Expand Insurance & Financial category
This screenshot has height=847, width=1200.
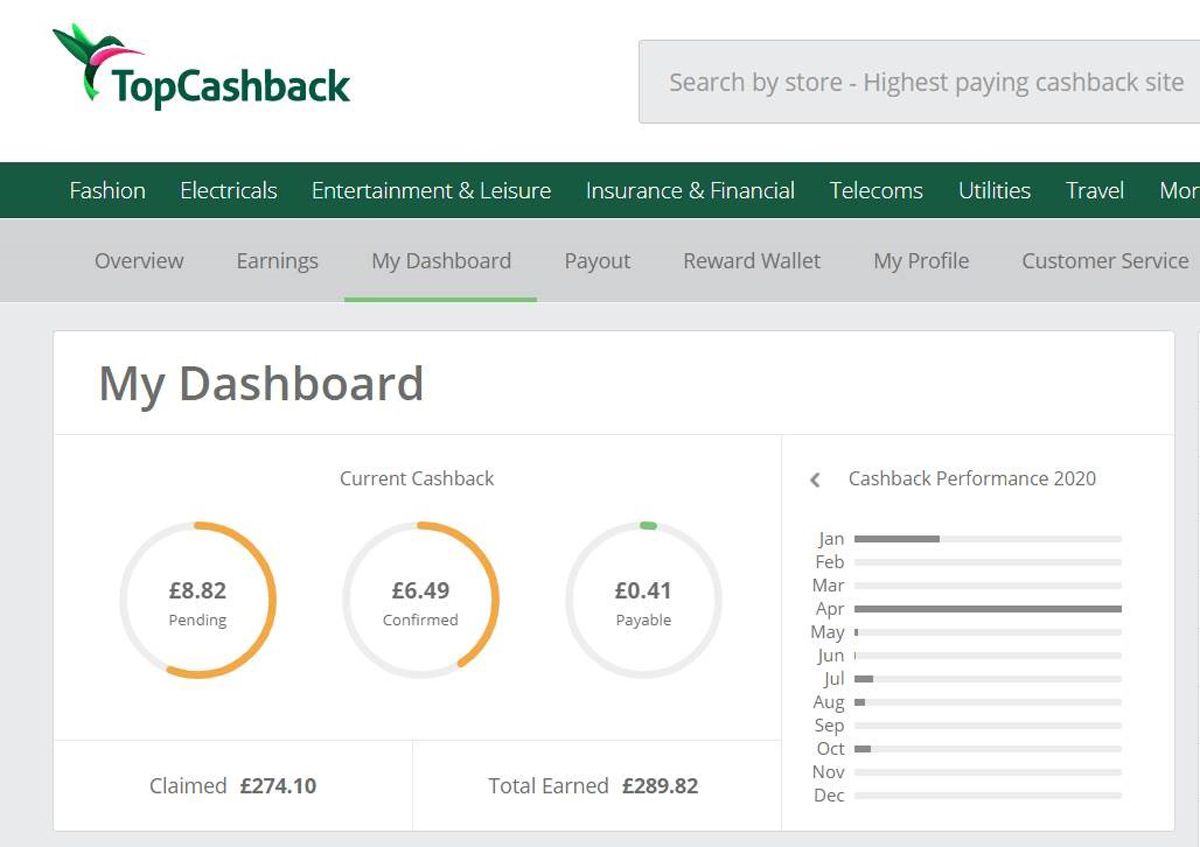coord(690,191)
